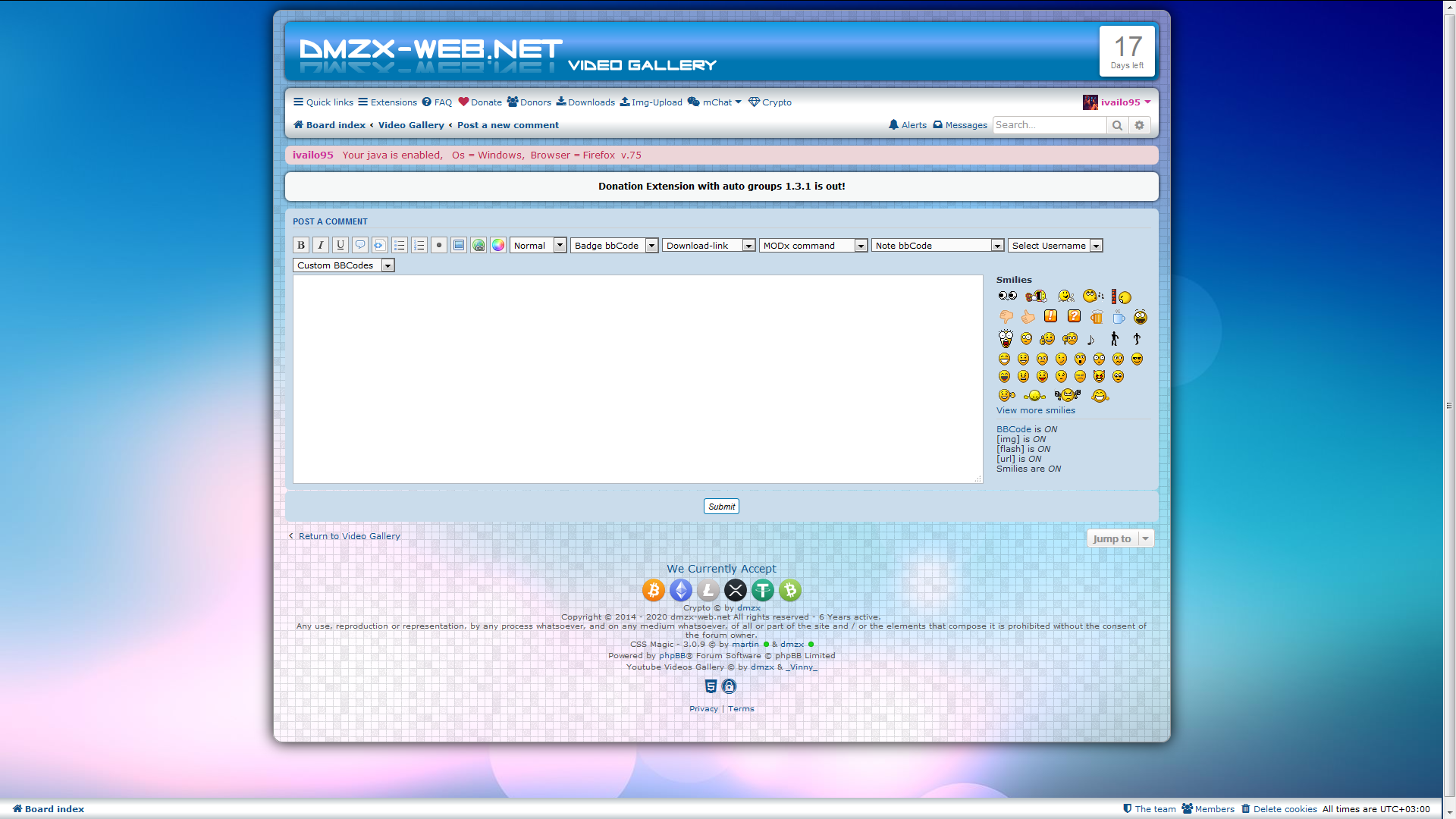Open the Quick links menu

coord(324,102)
